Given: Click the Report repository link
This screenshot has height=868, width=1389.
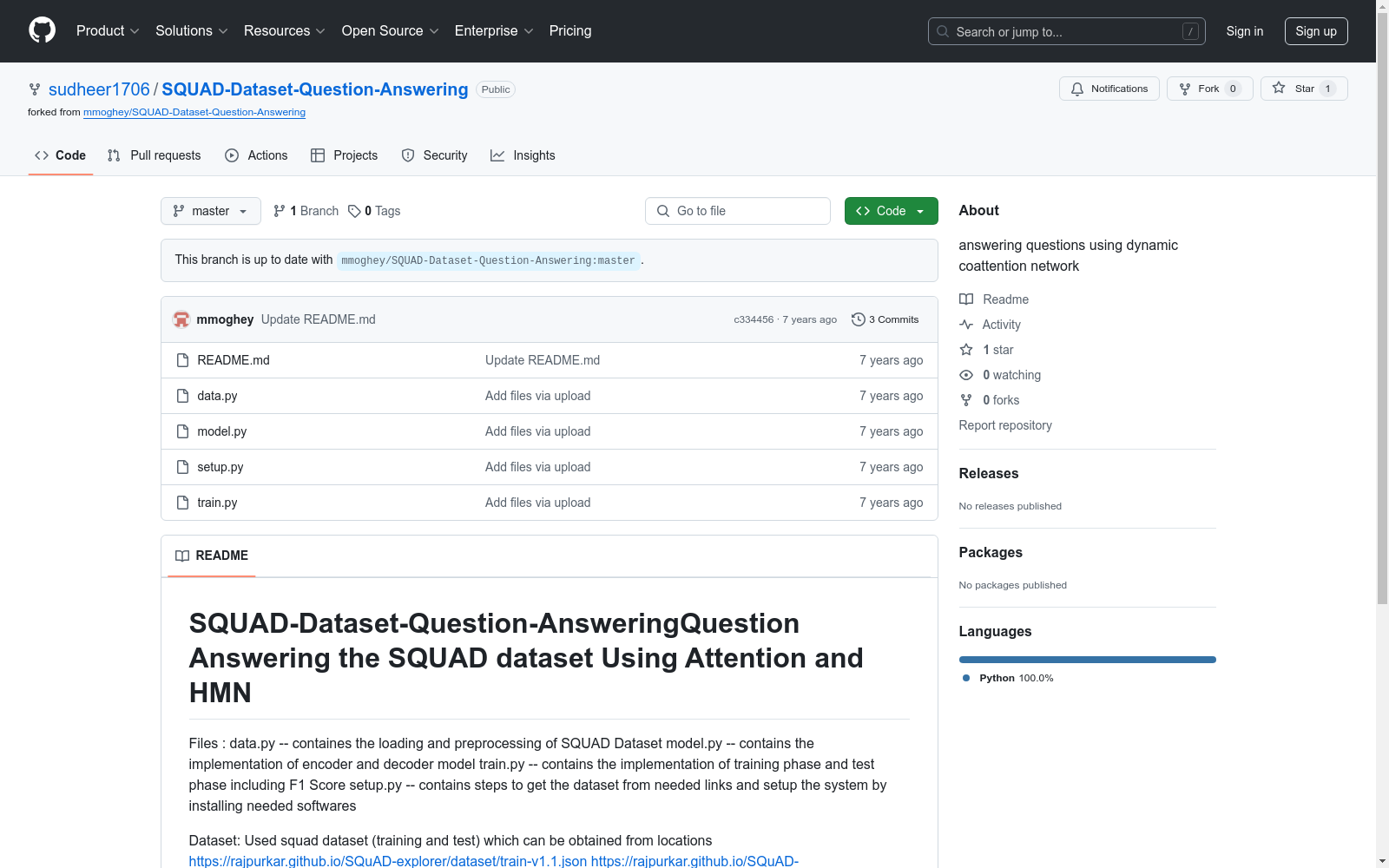Looking at the screenshot, I should [1005, 425].
